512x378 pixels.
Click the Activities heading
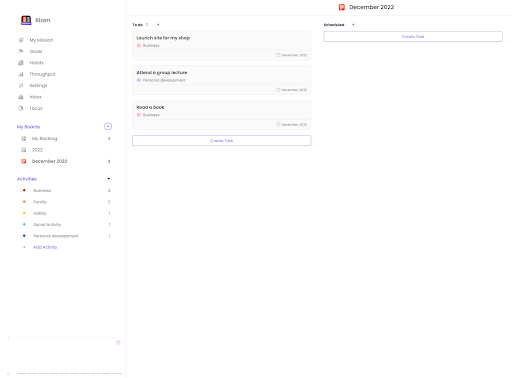click(27, 179)
